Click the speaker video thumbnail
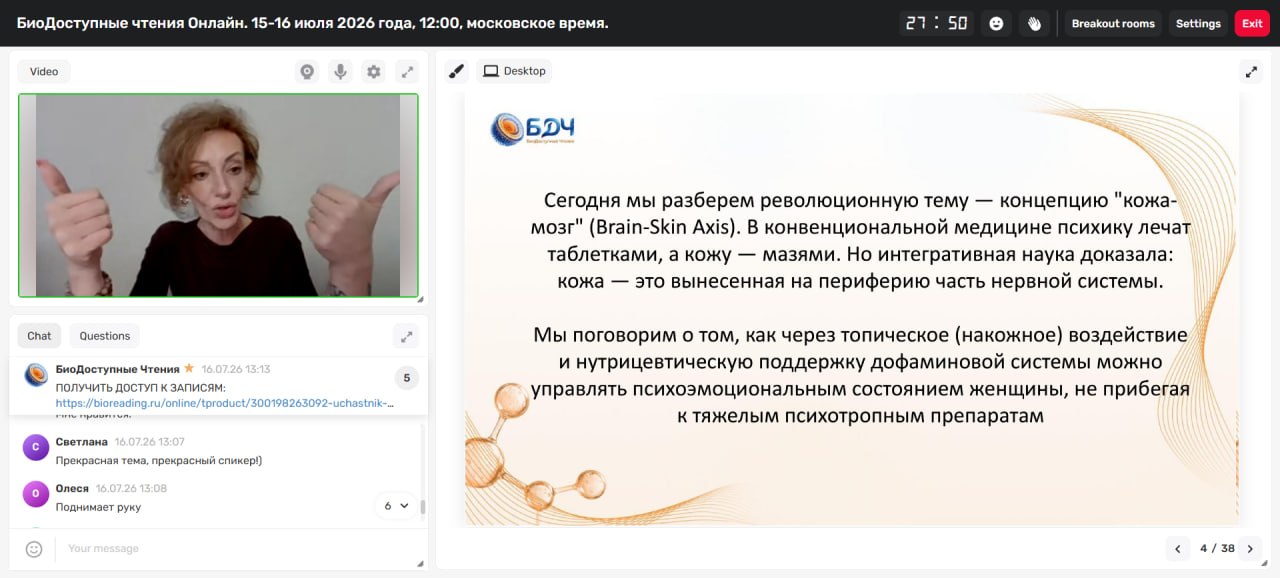Screen dimensions: 1280x578 tap(218, 195)
